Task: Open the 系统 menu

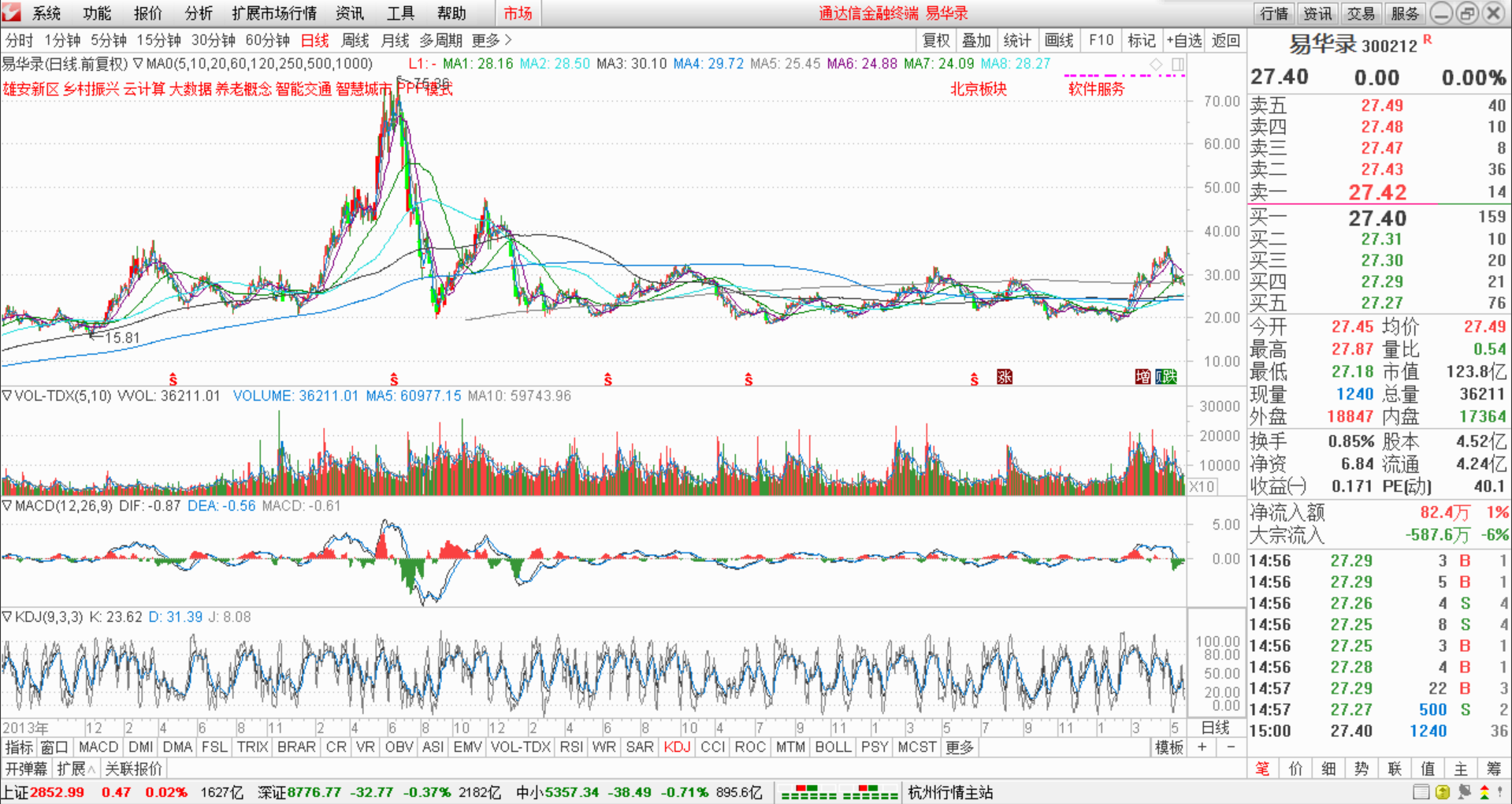Action: pos(46,13)
